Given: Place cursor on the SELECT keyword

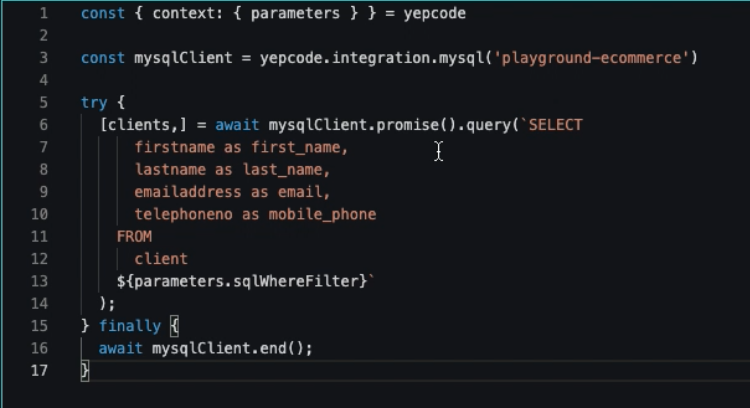Looking at the screenshot, I should pos(555,125).
